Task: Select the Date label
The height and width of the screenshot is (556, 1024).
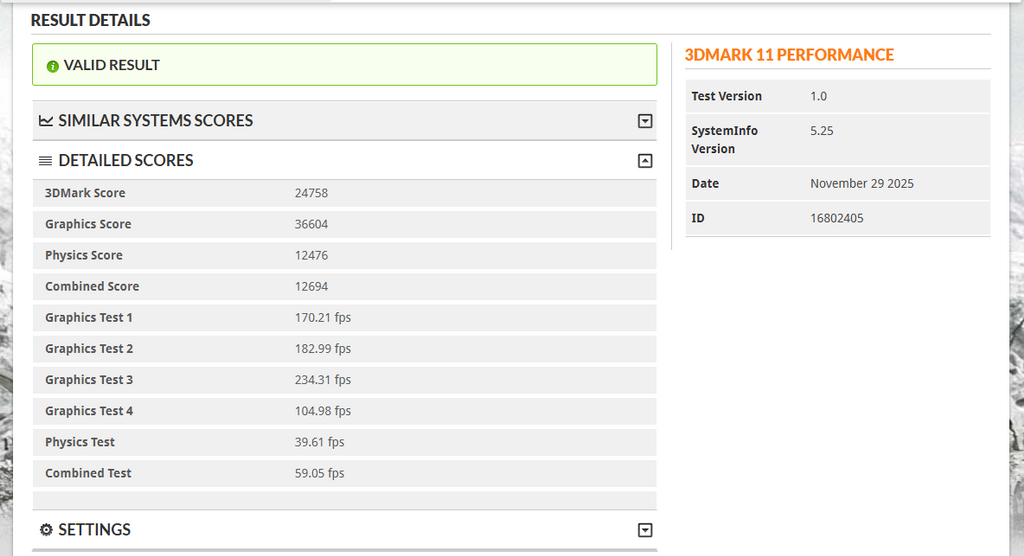Action: (705, 184)
